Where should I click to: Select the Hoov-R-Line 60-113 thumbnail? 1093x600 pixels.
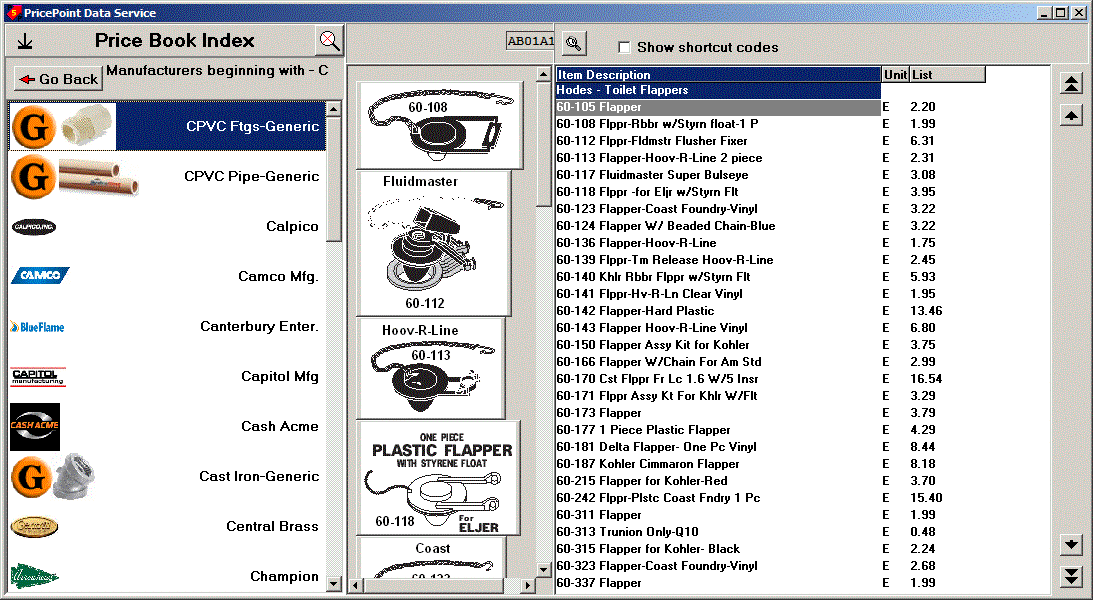[x=431, y=367]
